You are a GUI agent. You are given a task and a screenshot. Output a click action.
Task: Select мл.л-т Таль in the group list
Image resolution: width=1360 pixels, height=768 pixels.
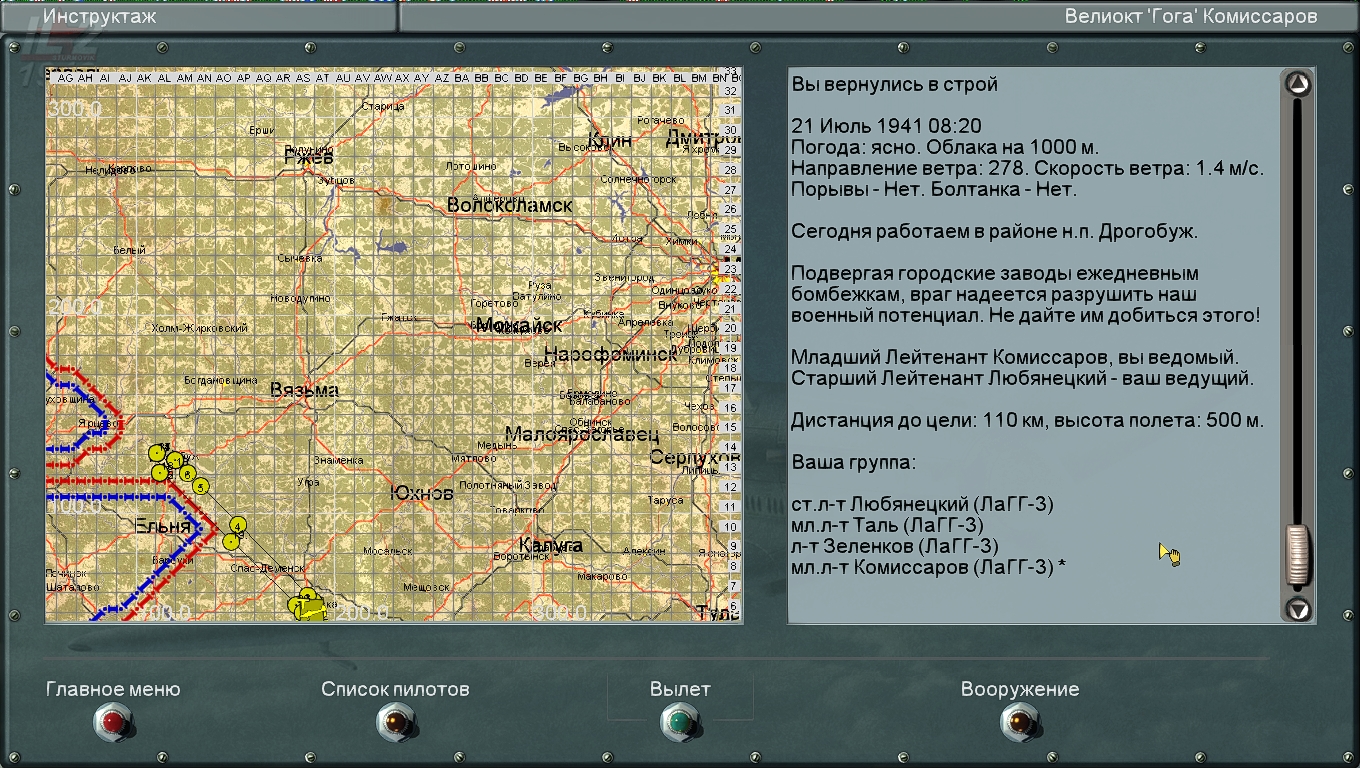coord(887,525)
